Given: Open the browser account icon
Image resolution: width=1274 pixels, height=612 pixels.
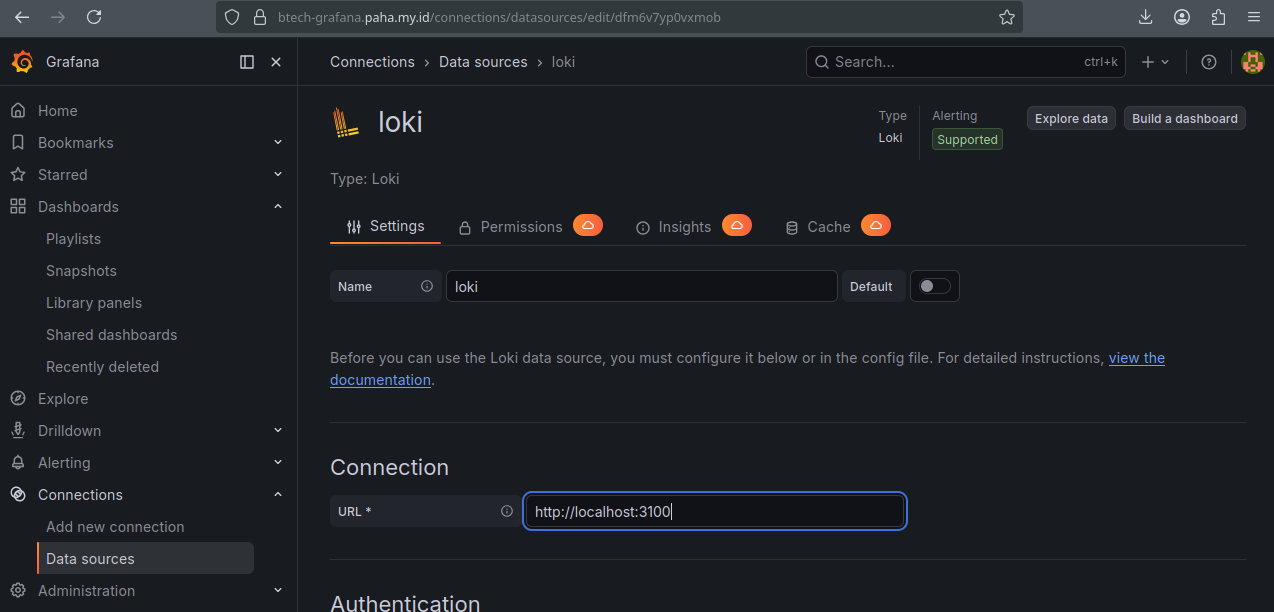Looking at the screenshot, I should [x=1182, y=17].
